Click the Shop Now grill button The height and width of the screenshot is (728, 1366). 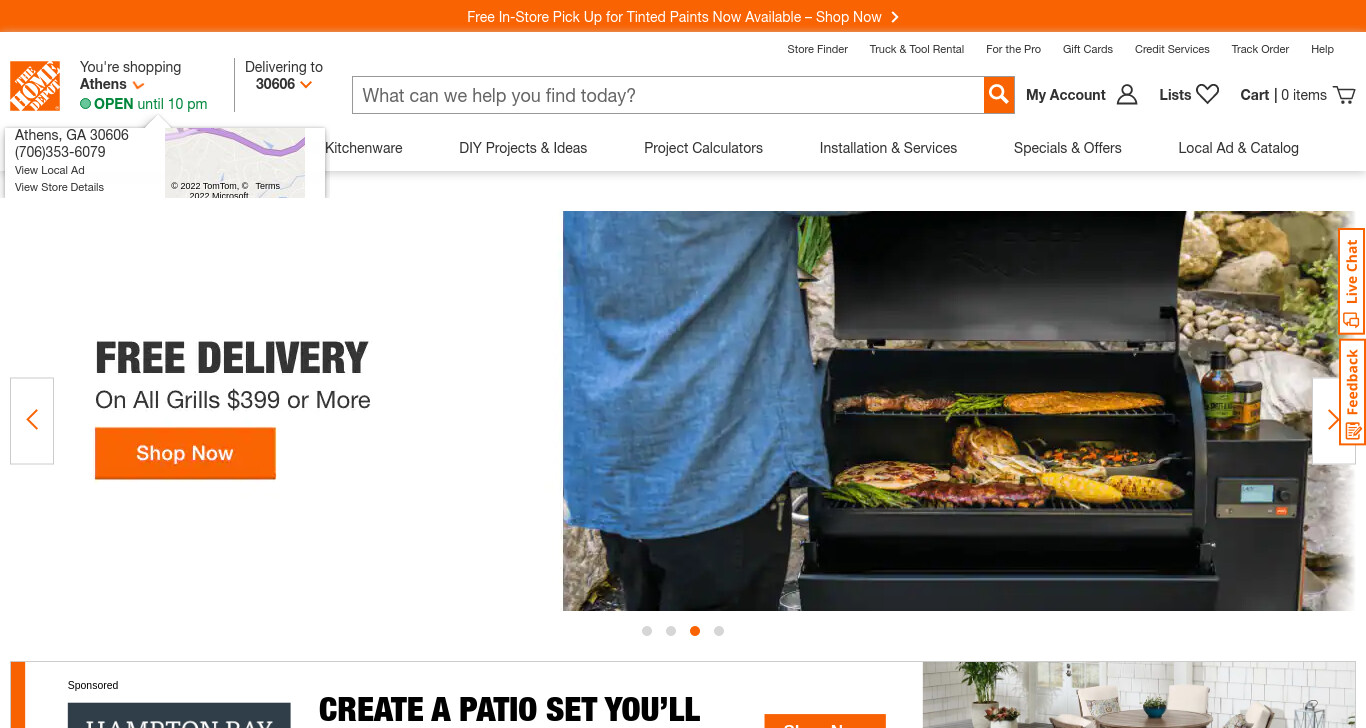click(x=185, y=453)
